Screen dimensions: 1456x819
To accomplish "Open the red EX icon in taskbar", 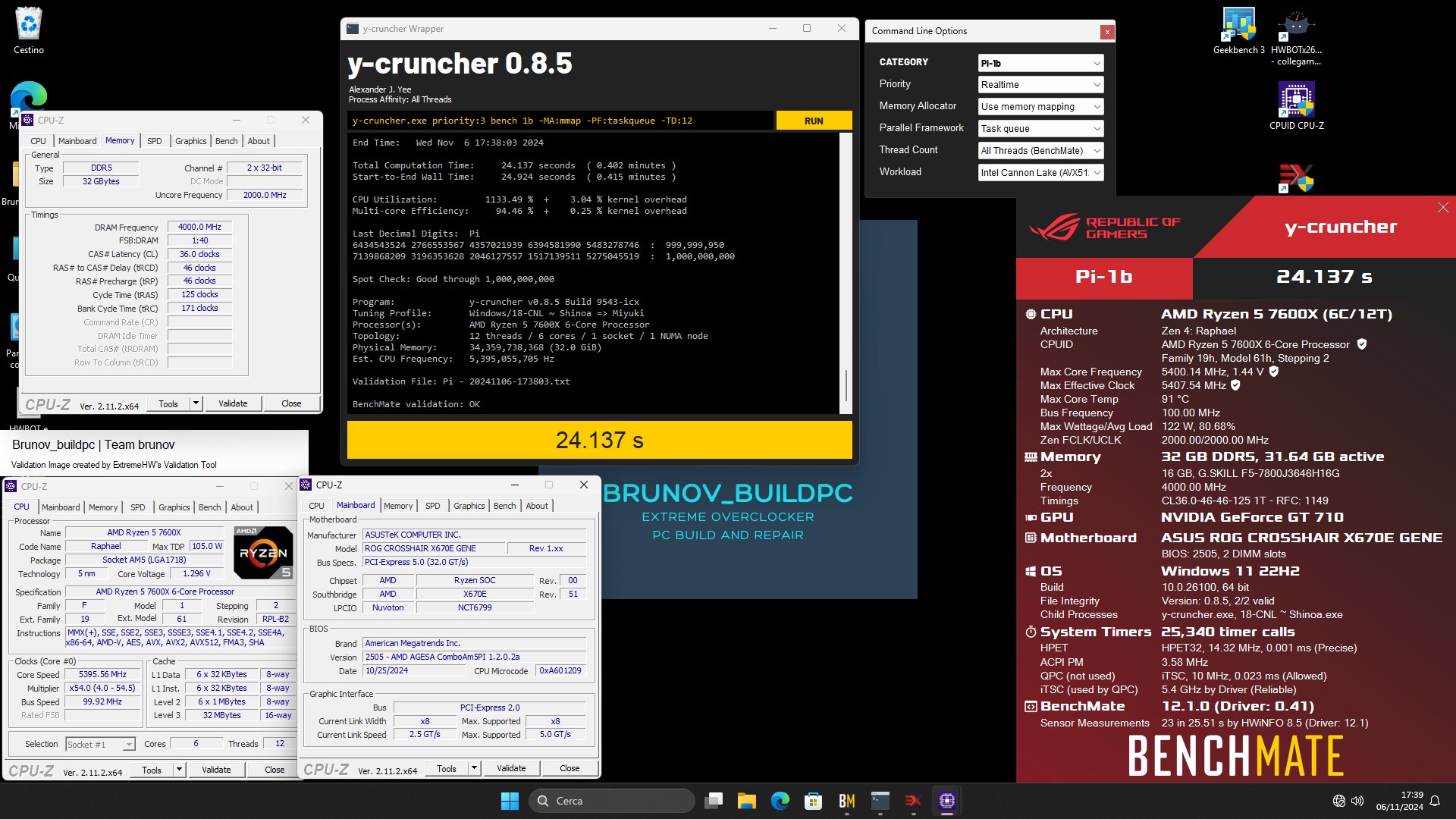I will pyautogui.click(x=913, y=801).
